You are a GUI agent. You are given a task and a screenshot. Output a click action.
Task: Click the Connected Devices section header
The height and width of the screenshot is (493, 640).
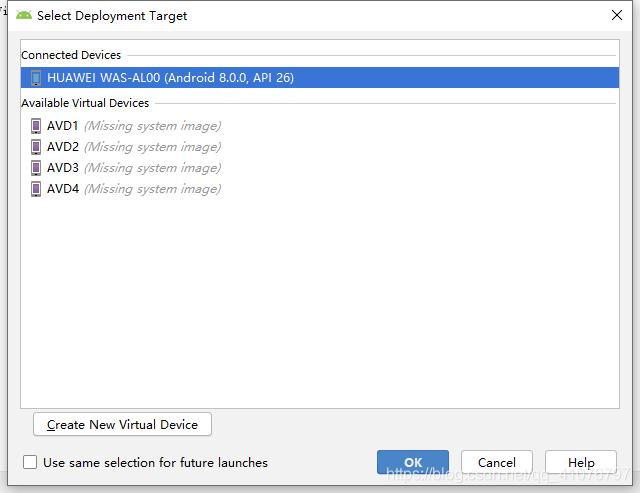pyautogui.click(x=71, y=55)
